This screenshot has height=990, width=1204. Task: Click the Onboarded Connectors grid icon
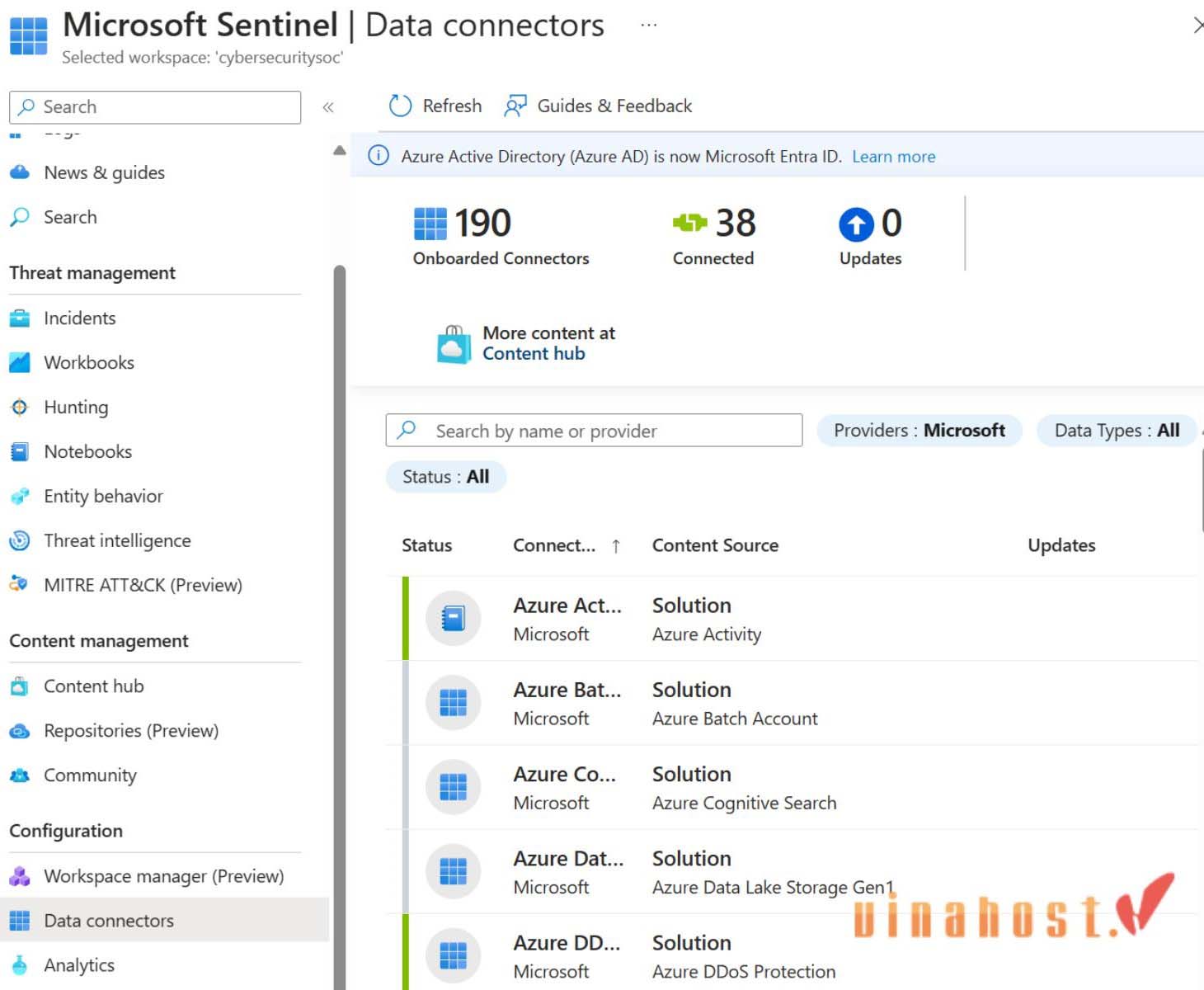coord(430,224)
